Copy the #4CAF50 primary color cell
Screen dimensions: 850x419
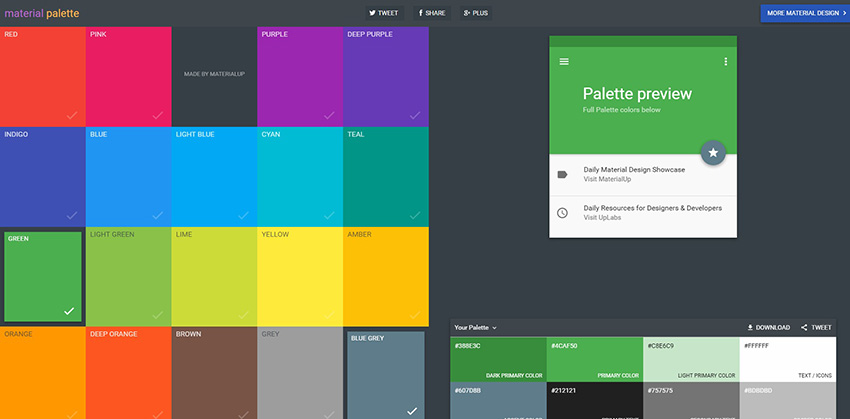pos(594,360)
